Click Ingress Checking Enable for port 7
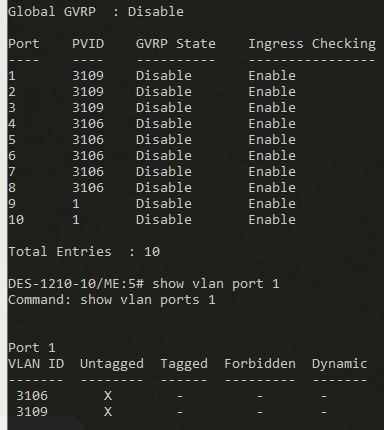This screenshot has height=430, width=384. click(x=272, y=172)
